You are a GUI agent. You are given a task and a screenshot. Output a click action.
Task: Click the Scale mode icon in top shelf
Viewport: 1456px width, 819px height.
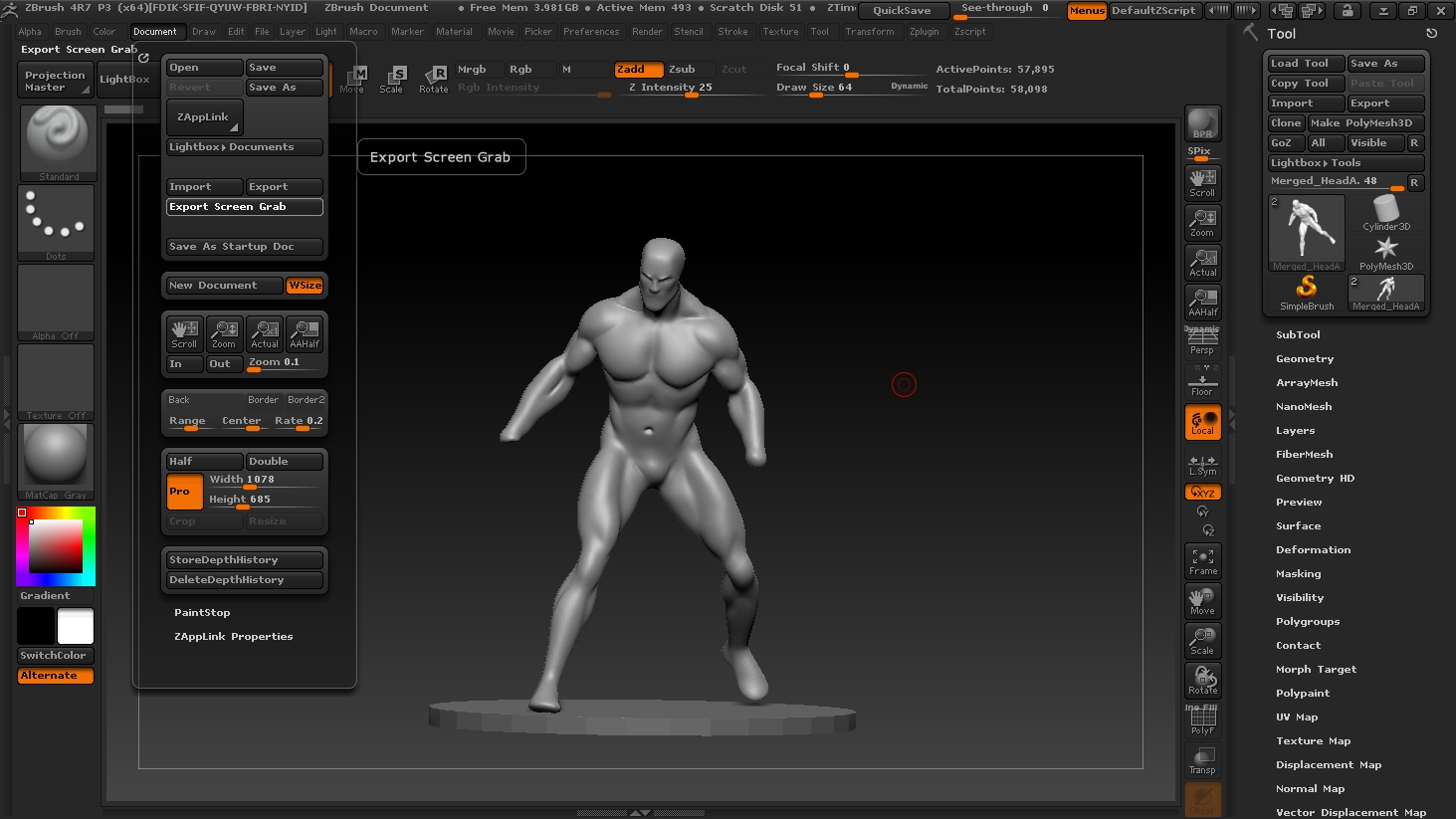[392, 79]
